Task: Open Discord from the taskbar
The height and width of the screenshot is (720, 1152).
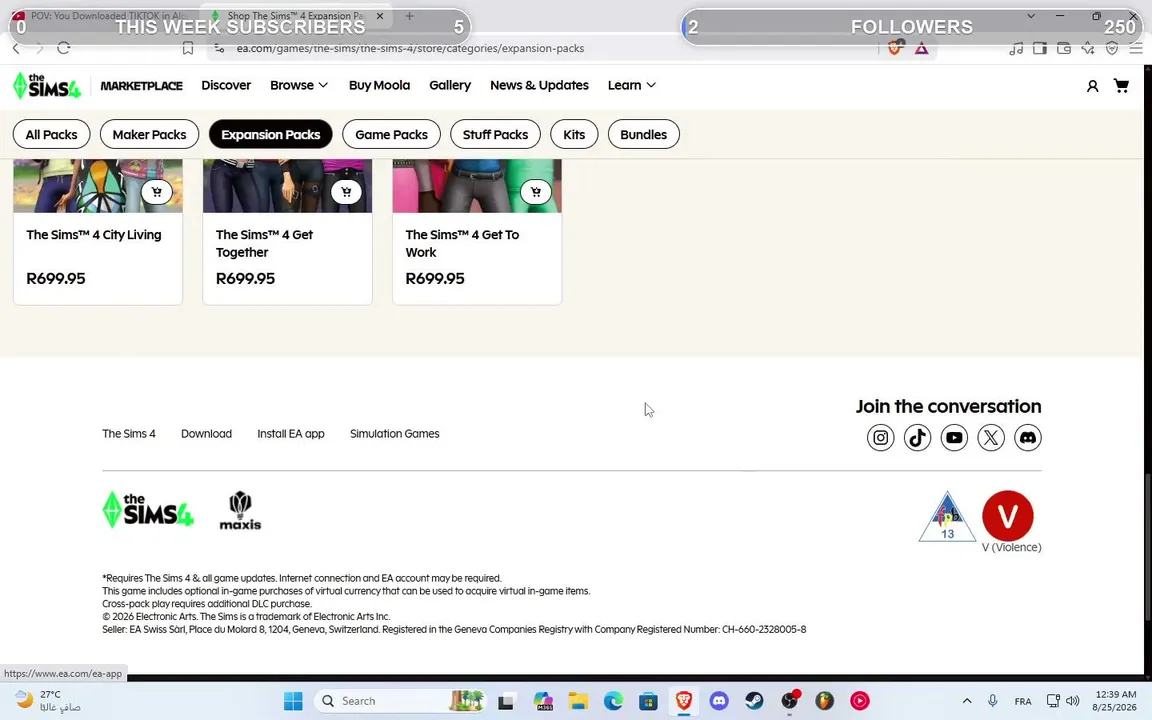Action: pyautogui.click(x=719, y=701)
